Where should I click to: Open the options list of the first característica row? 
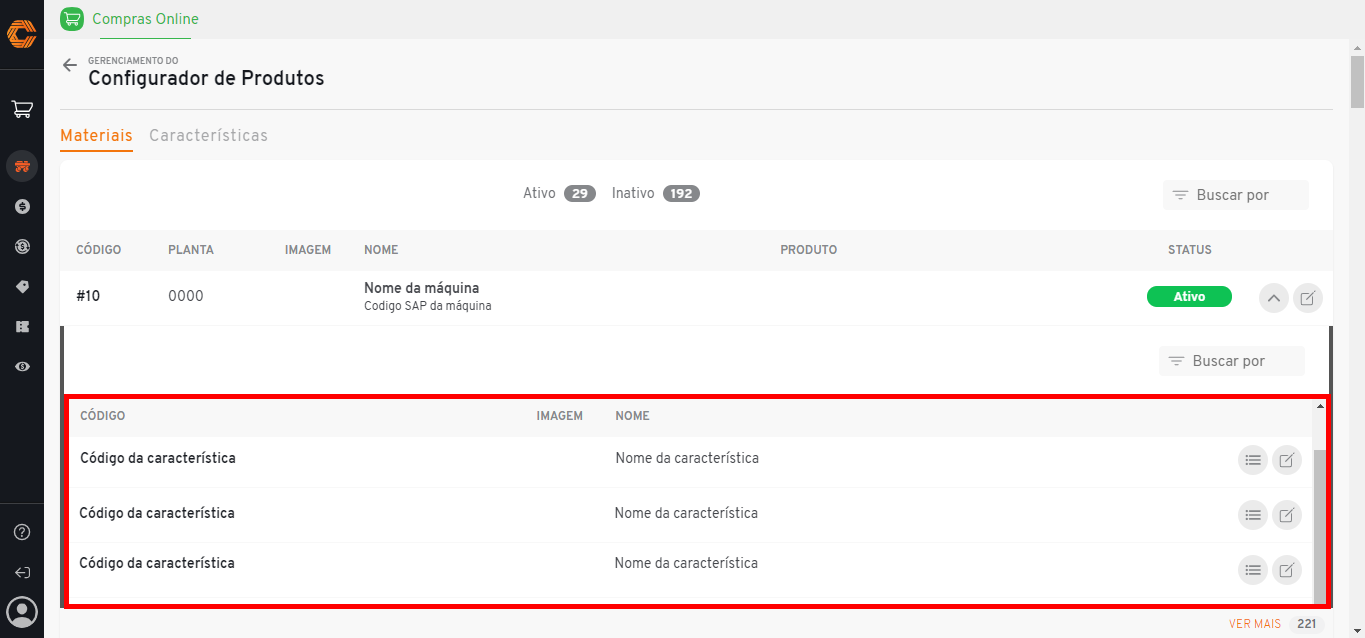click(x=1252, y=460)
